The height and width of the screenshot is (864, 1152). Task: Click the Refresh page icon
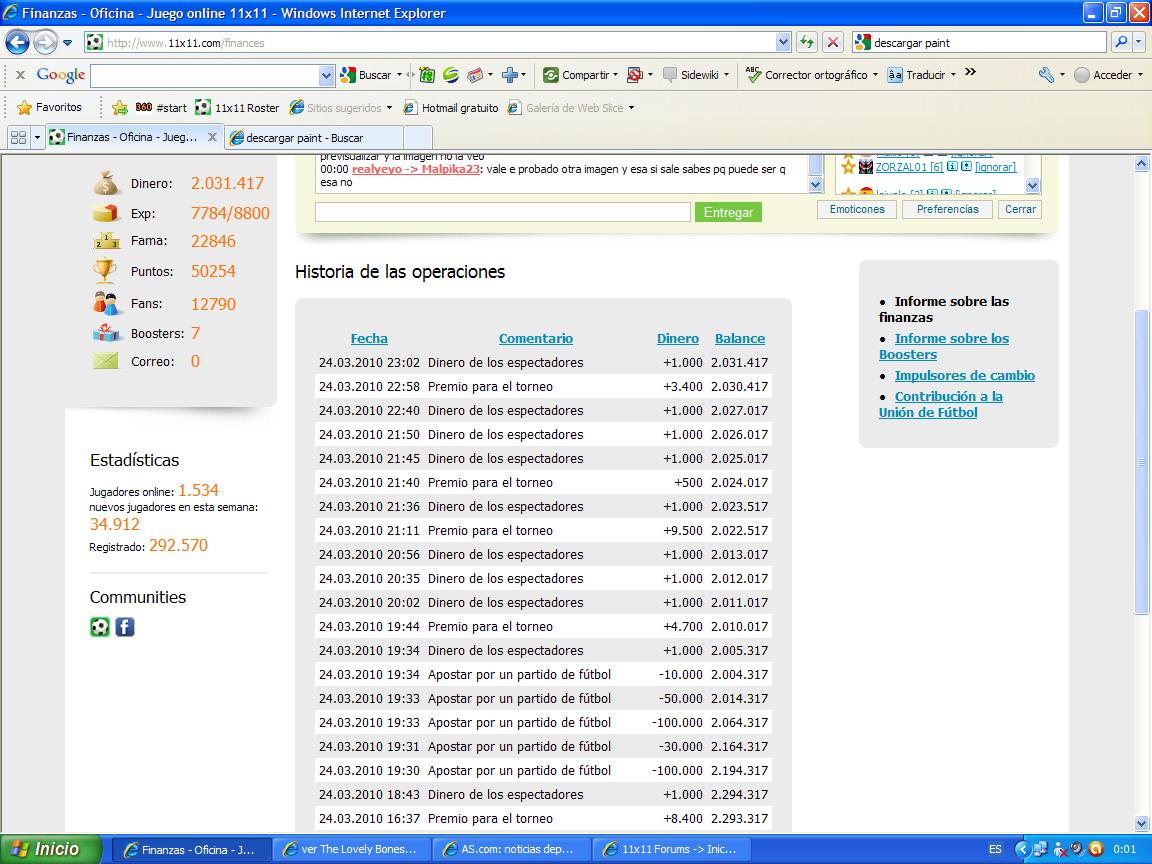(x=806, y=42)
